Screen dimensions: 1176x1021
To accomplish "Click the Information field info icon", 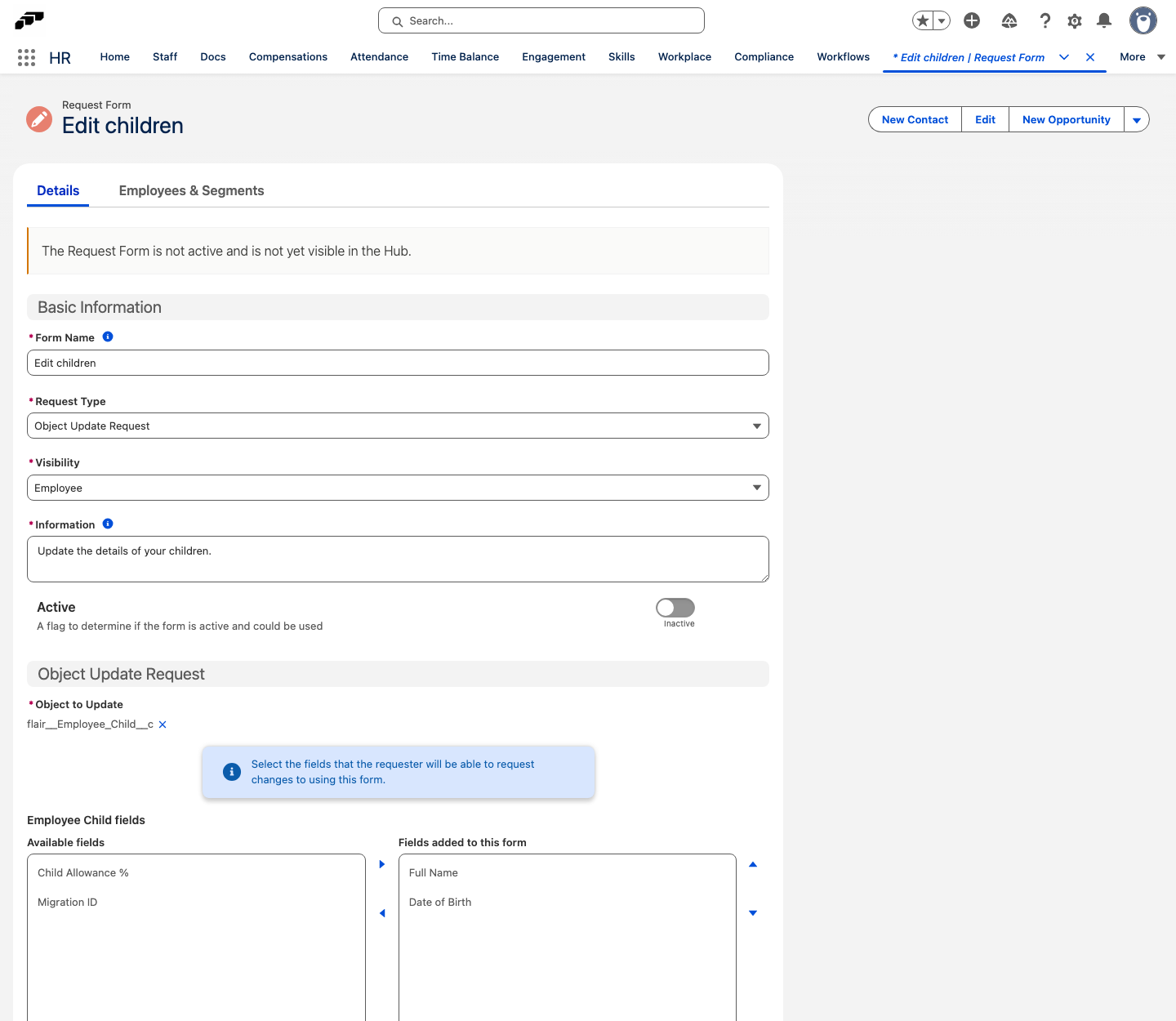I will 108,524.
